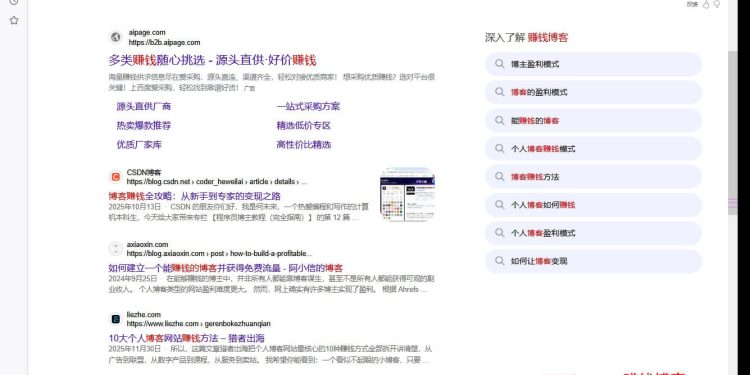
Task: Select related search 个人博客赚钱模式
Action: point(593,149)
